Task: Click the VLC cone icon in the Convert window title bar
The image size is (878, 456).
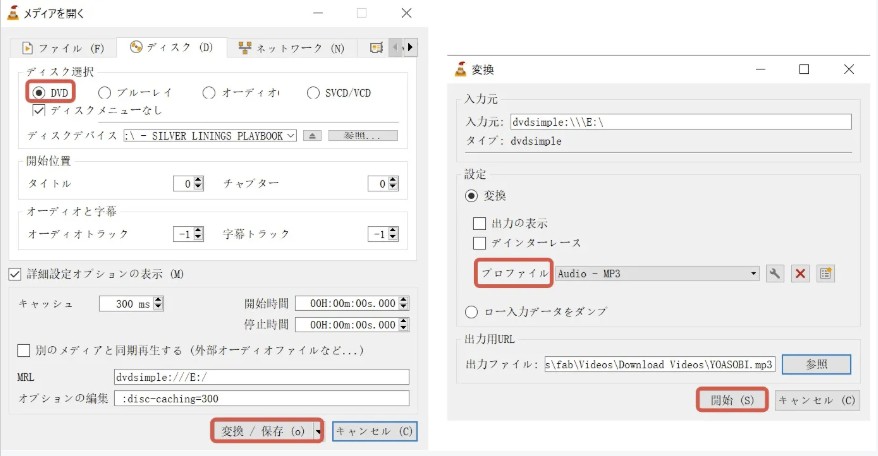Action: (460, 69)
